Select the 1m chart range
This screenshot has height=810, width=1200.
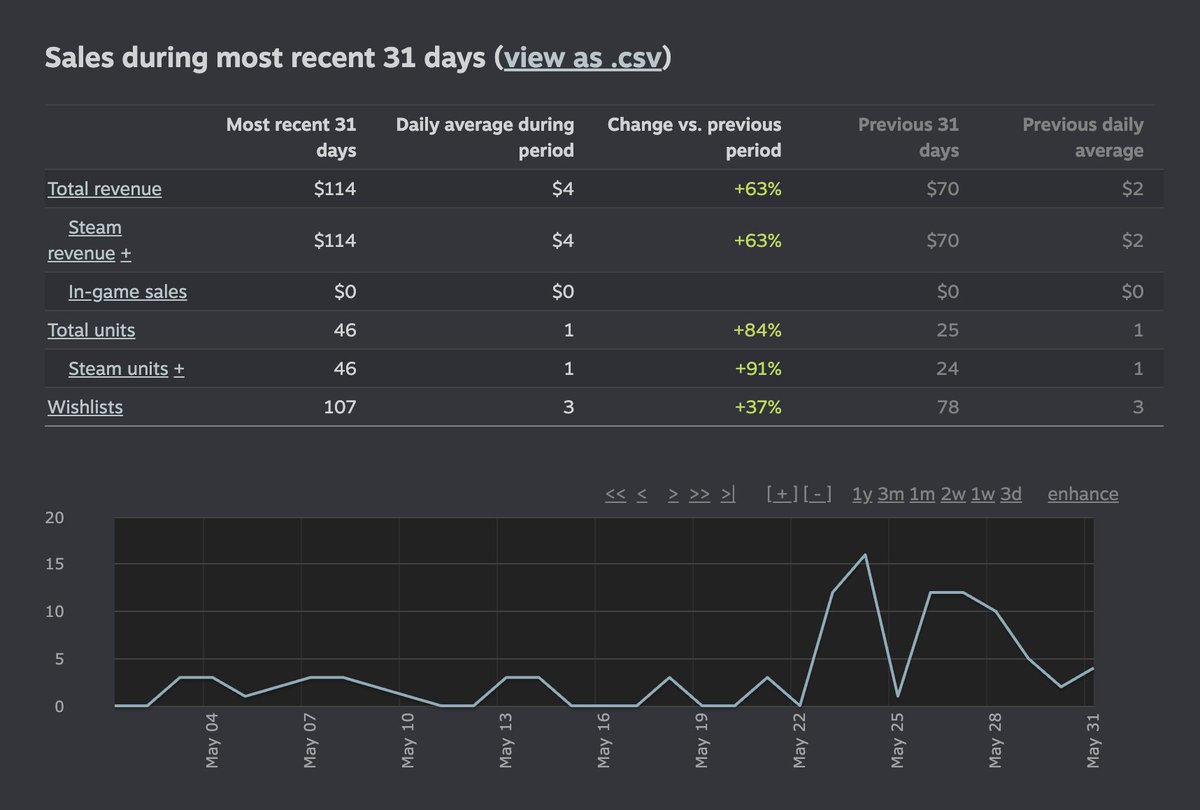pos(920,493)
